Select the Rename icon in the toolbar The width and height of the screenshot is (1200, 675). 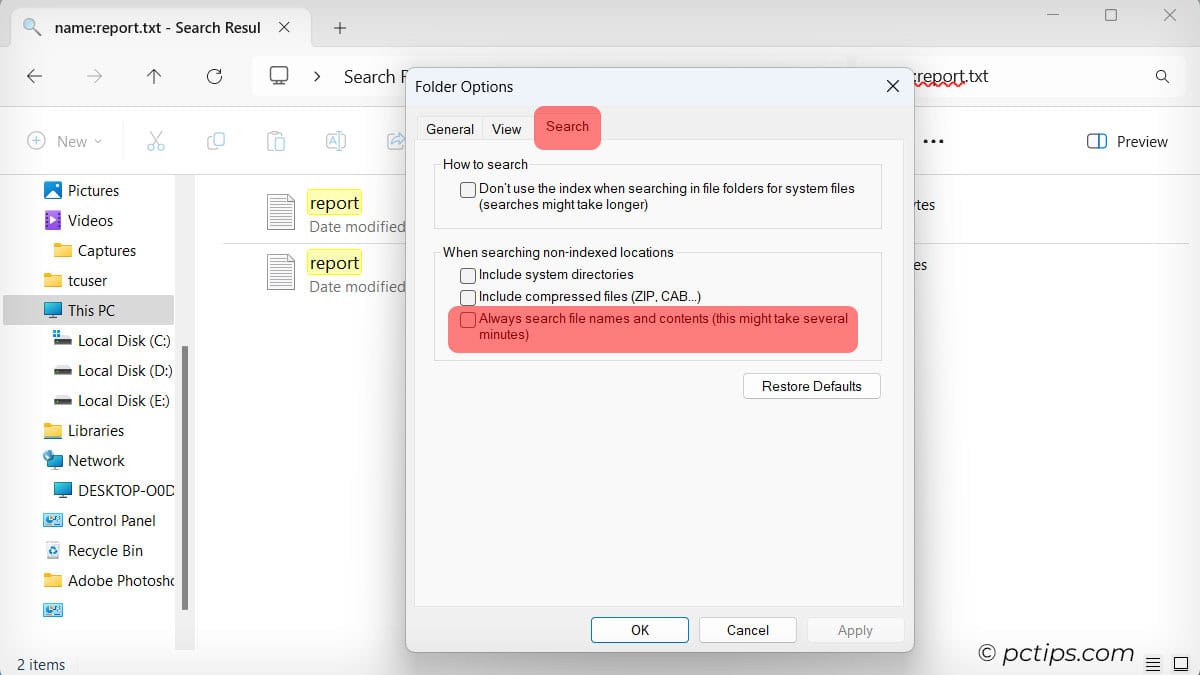click(x=336, y=141)
